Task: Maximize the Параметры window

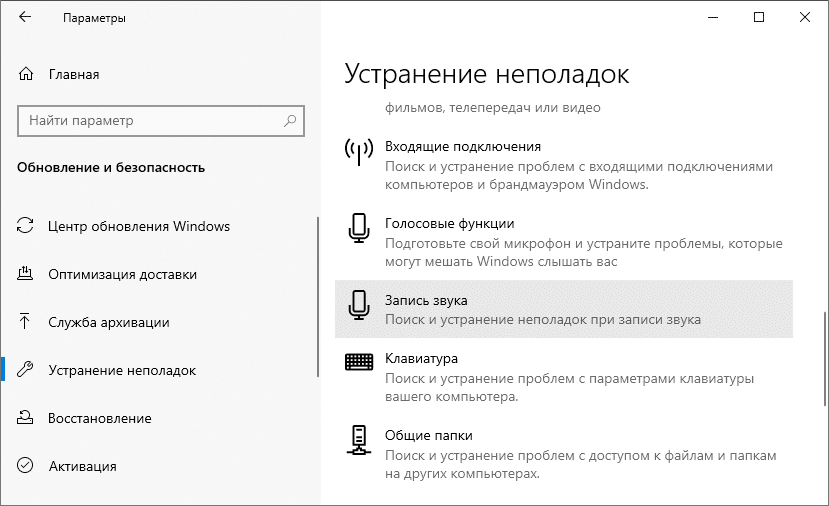Action: (758, 18)
